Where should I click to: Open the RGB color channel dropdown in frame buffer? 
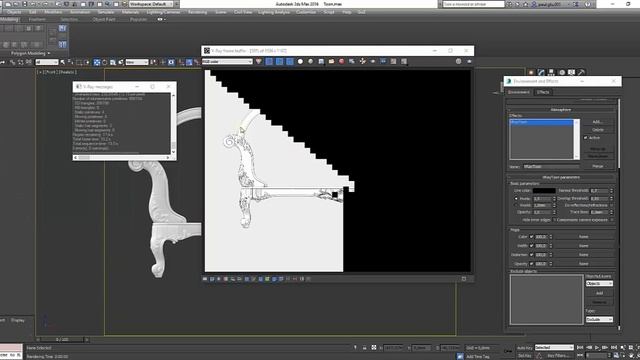point(227,62)
